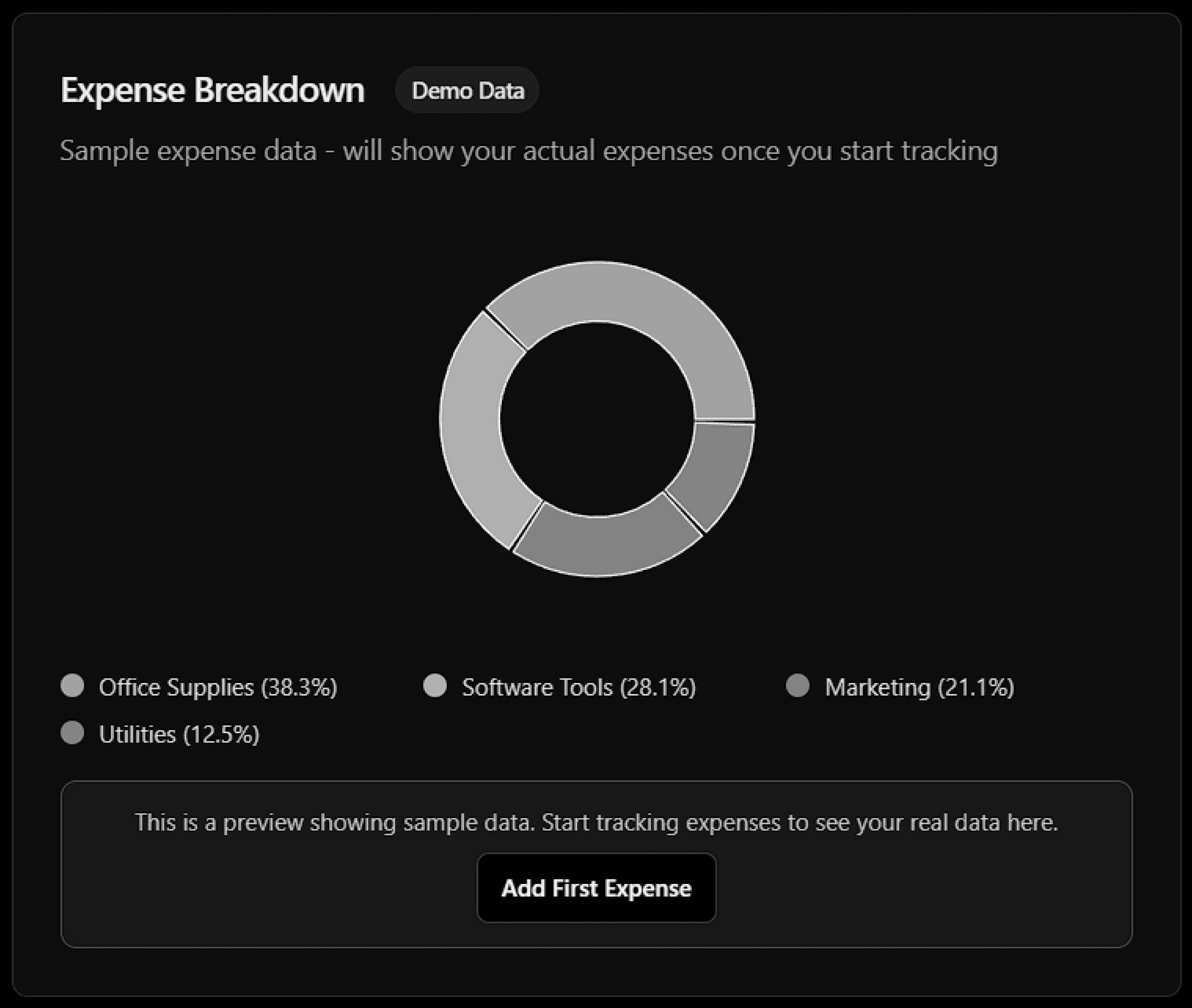Viewport: 1192px width, 1008px height.
Task: Click the Software Tools legend dot
Action: pyautogui.click(x=435, y=685)
